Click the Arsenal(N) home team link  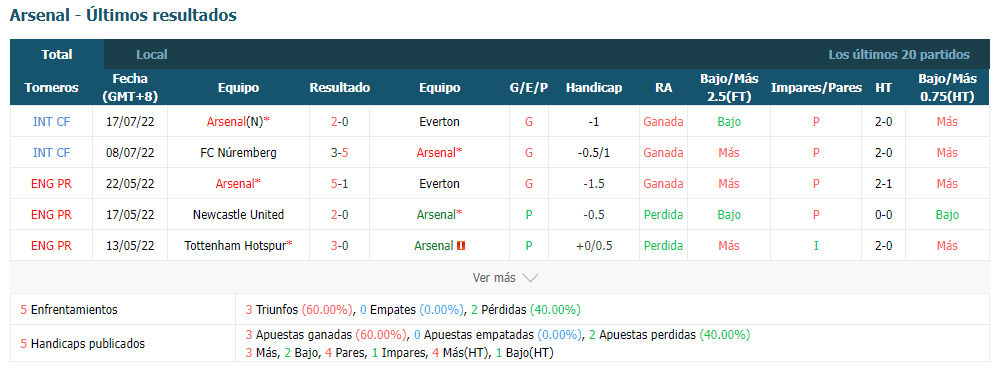click(235, 122)
